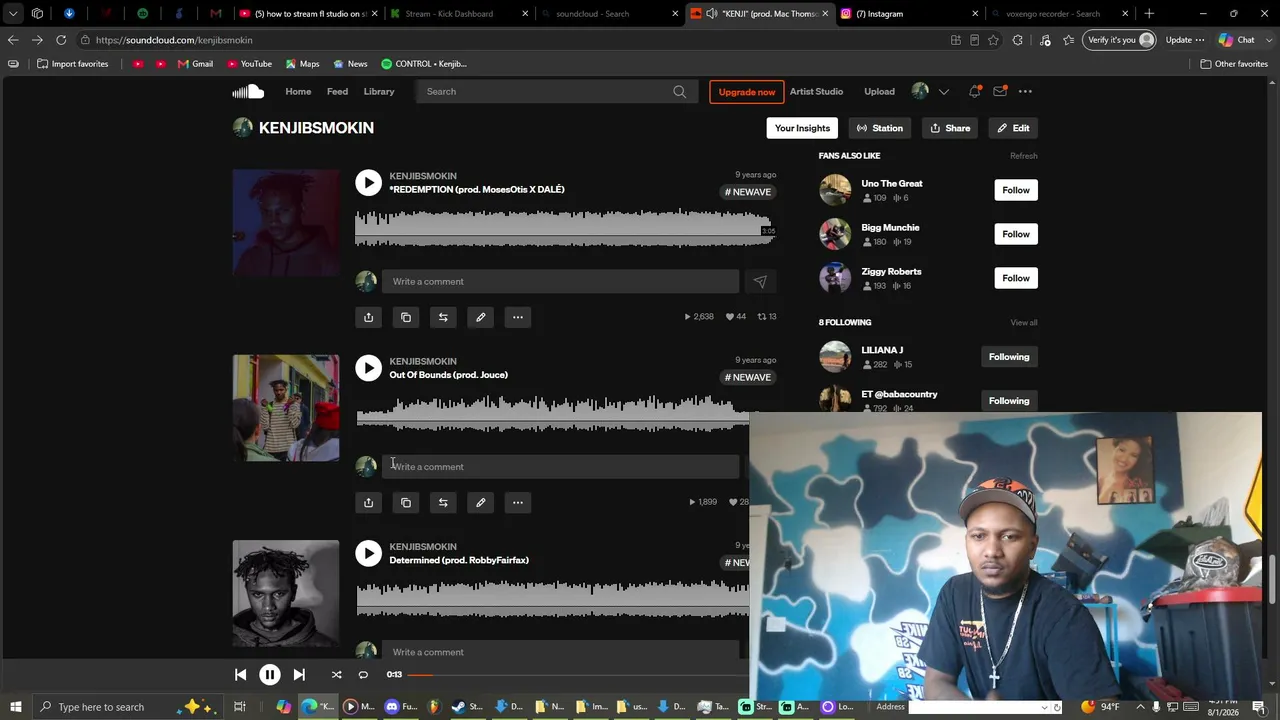Viewport: 1280px width, 720px height.
Task: Follow Uno The Great
Action: pyautogui.click(x=1016, y=190)
